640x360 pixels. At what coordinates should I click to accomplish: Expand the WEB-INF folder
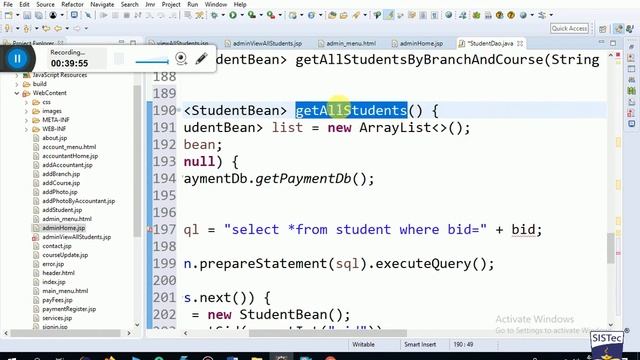tap(26, 129)
